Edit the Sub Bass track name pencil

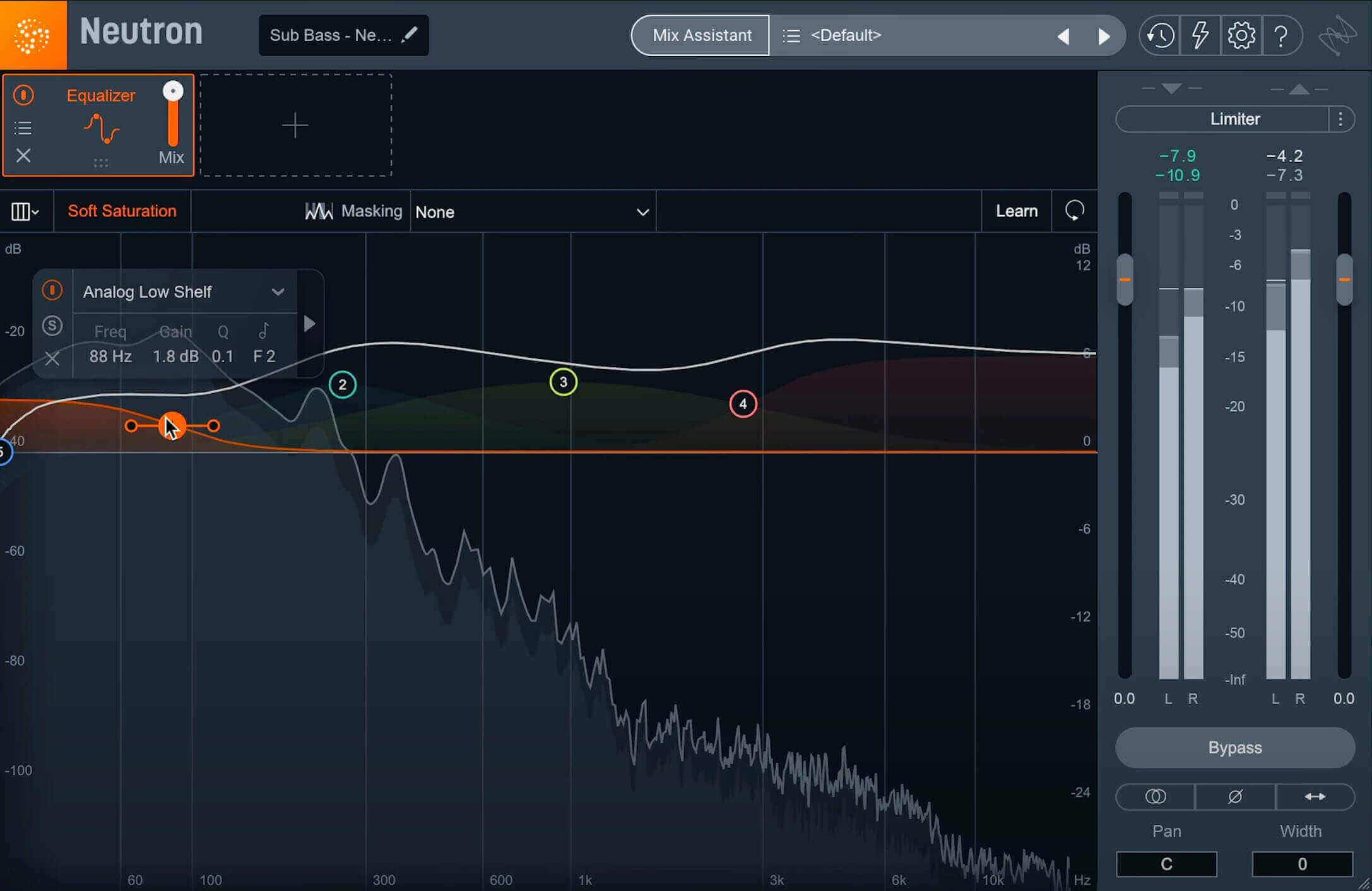pyautogui.click(x=410, y=35)
